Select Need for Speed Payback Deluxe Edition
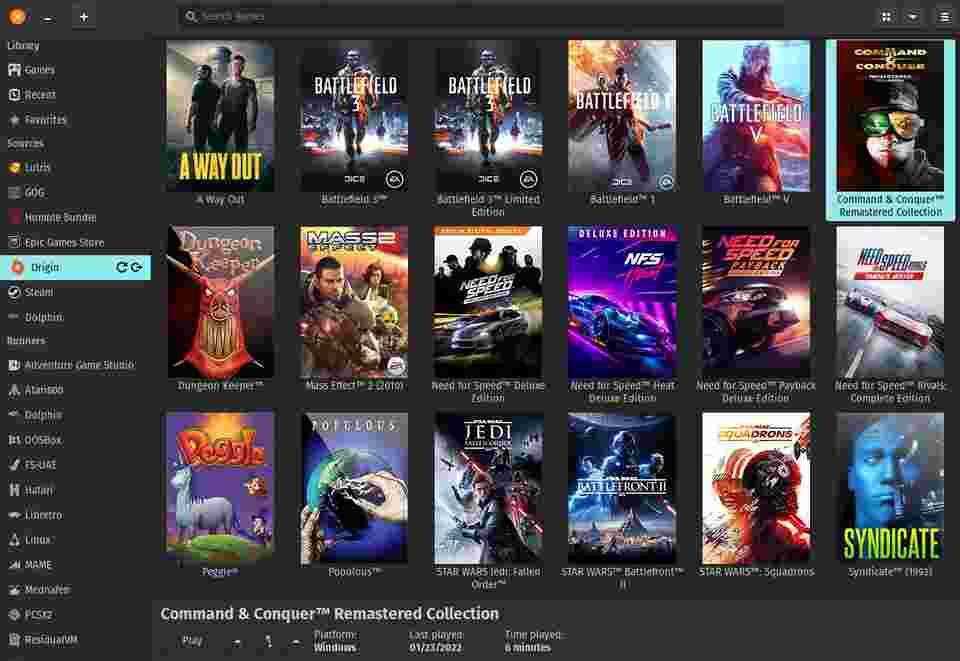The height and width of the screenshot is (661, 960). pyautogui.click(x=756, y=302)
